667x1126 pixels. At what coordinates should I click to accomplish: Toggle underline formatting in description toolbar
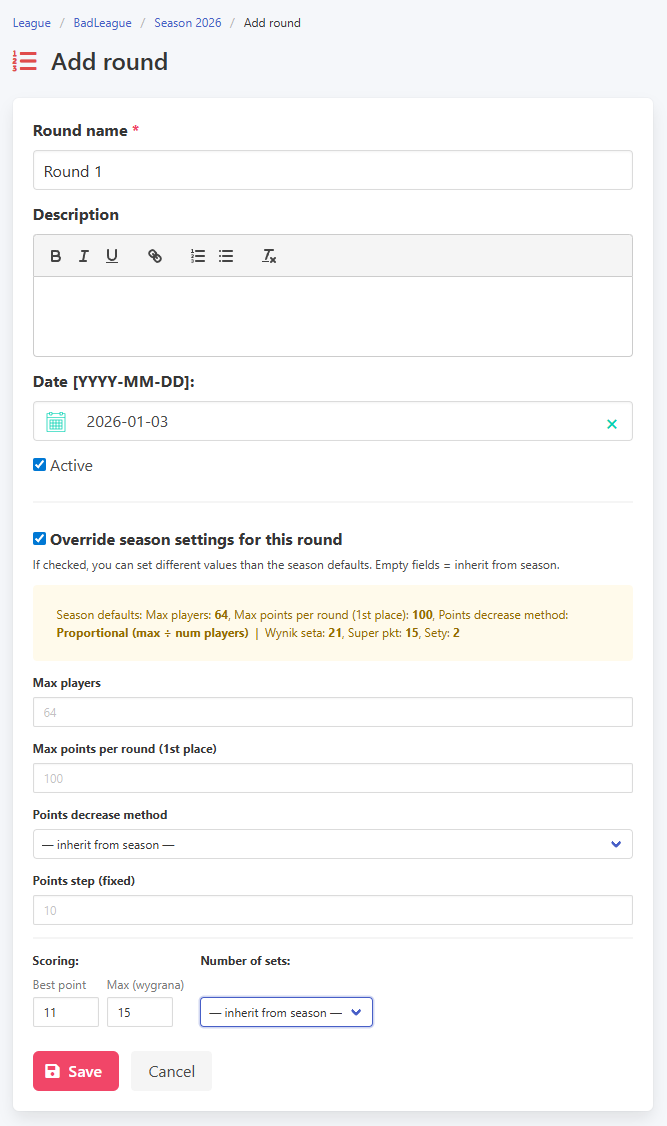(112, 256)
